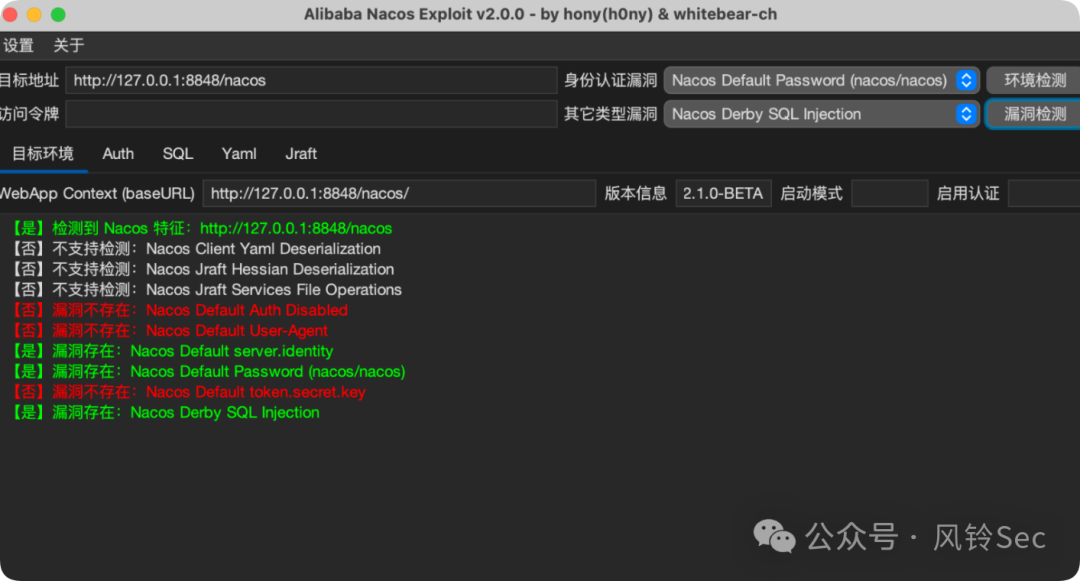Click the 'Nacos Default Auth Disabled' red log line
The width and height of the screenshot is (1080, 581).
tap(179, 310)
